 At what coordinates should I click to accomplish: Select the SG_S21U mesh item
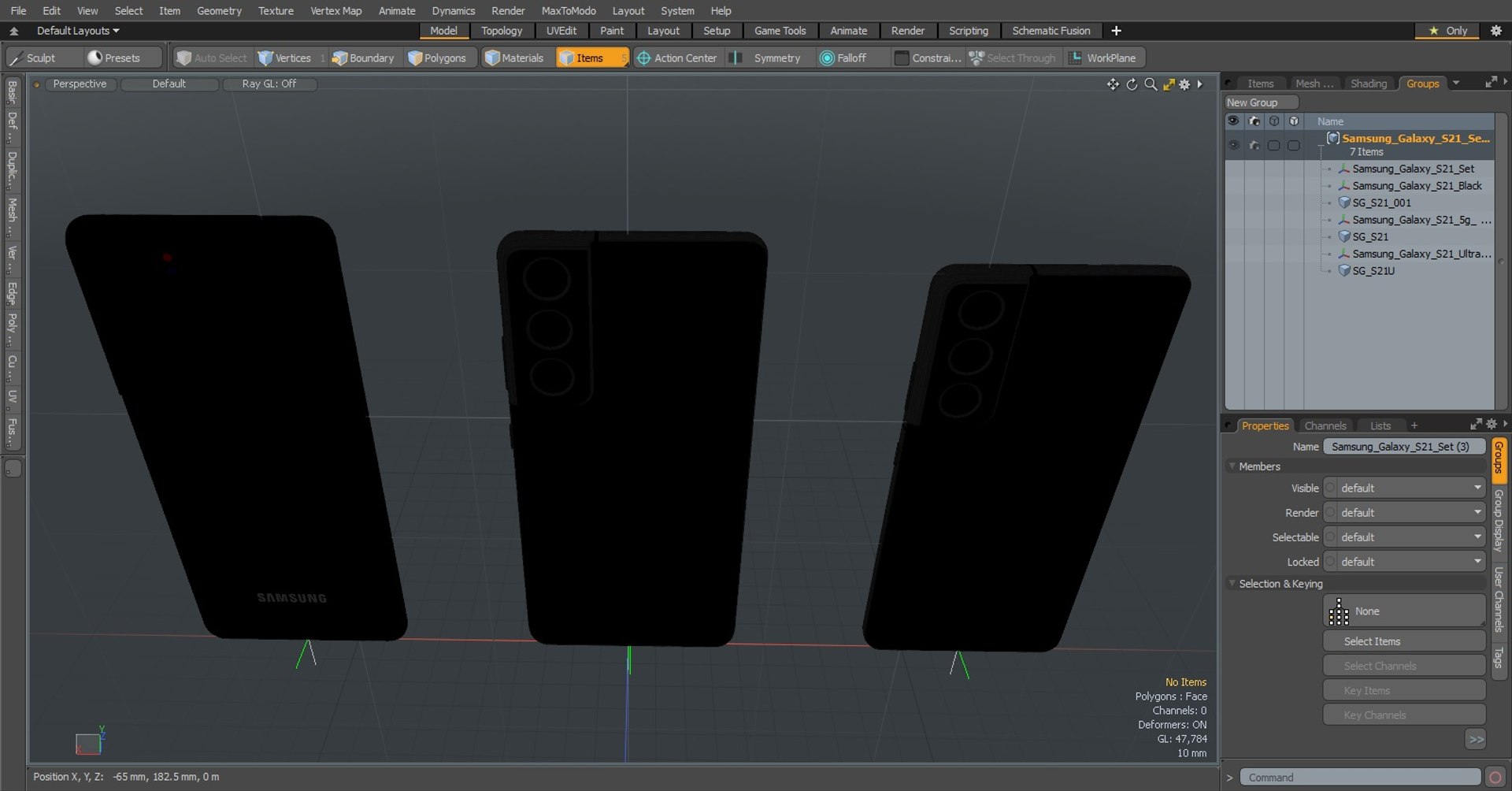click(1373, 270)
